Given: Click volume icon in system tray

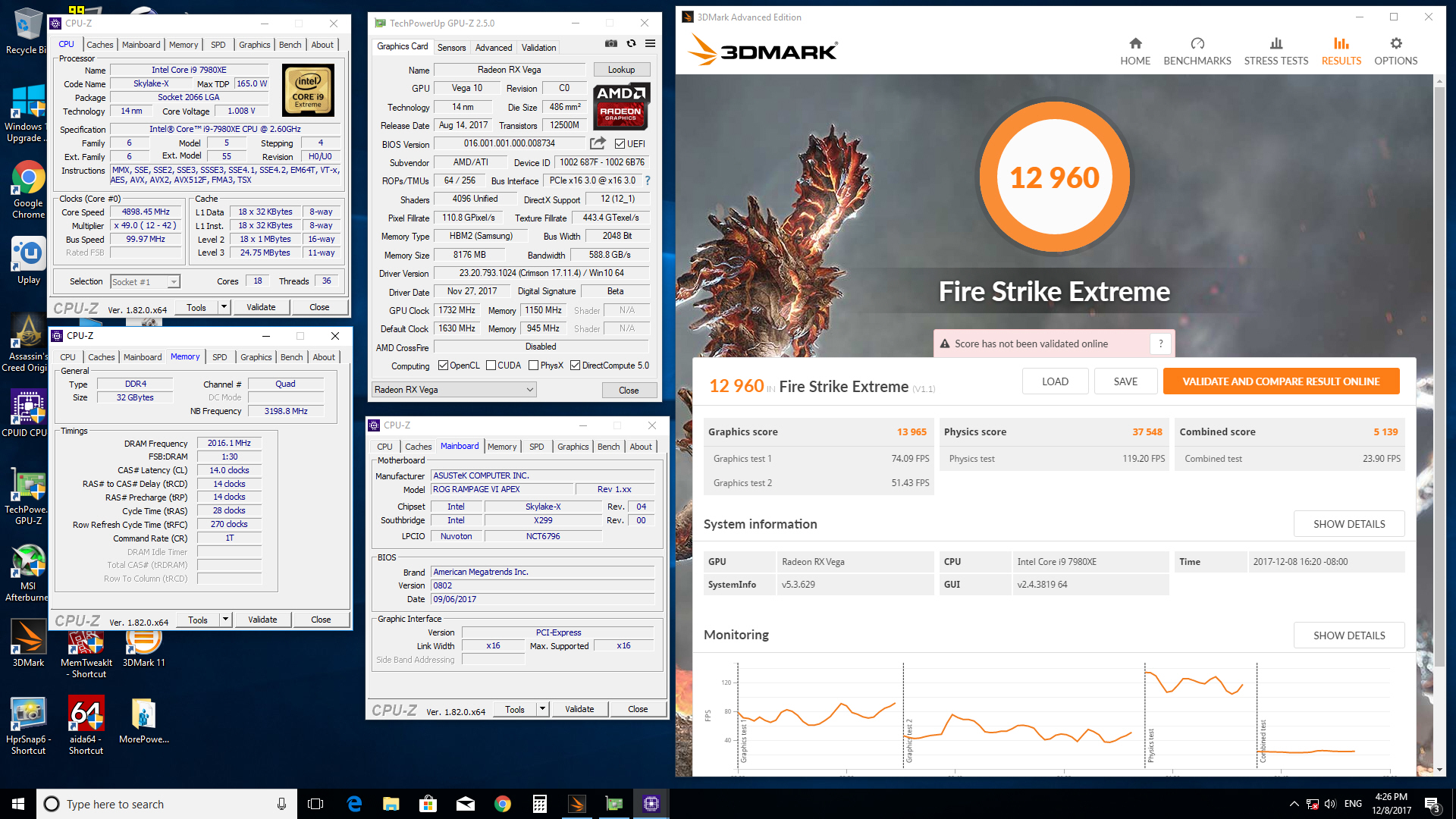Looking at the screenshot, I should click(1330, 804).
